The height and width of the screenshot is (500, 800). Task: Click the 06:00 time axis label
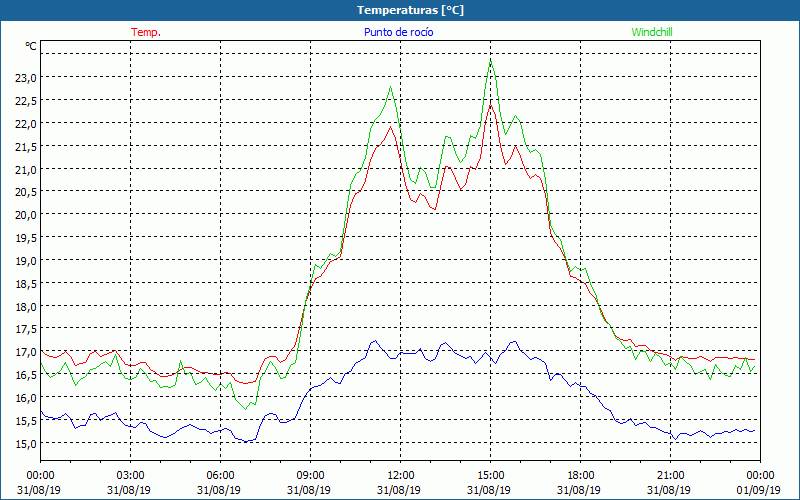[220, 476]
